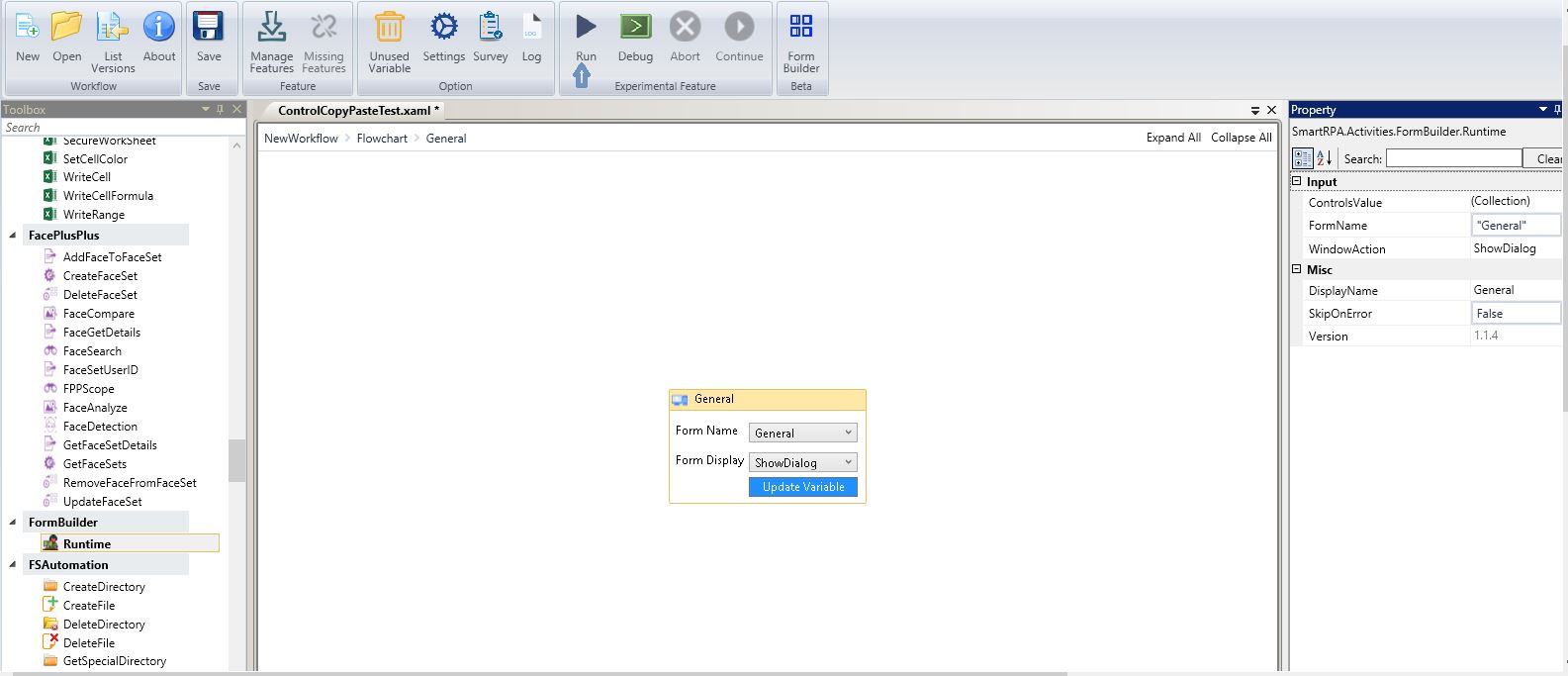Open the Form Display dropdown
The image size is (1568, 676).
[848, 462]
